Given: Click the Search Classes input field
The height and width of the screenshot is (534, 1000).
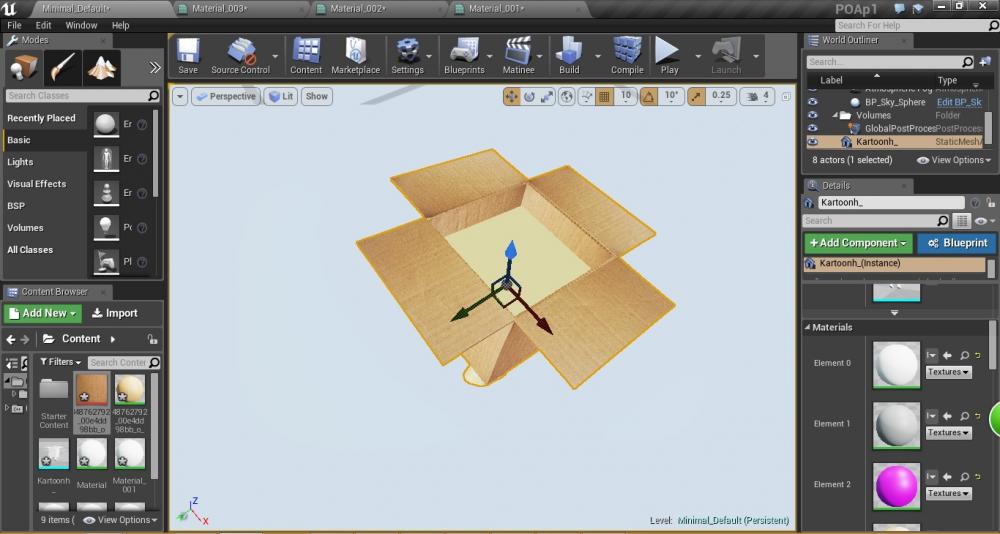Looking at the screenshot, I should tap(76, 96).
